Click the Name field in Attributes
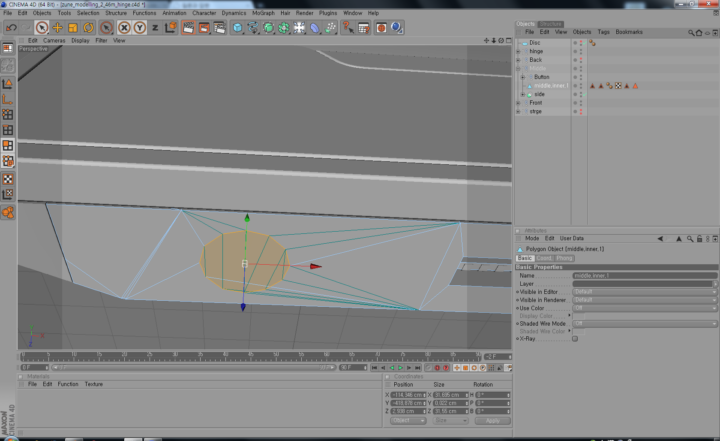The height and width of the screenshot is (441, 720). (x=645, y=276)
